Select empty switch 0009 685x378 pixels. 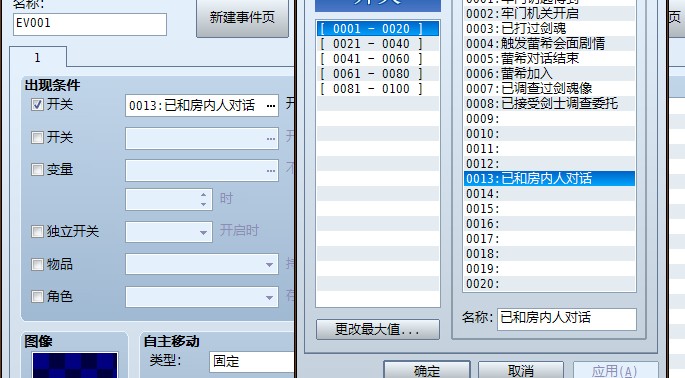coord(549,118)
